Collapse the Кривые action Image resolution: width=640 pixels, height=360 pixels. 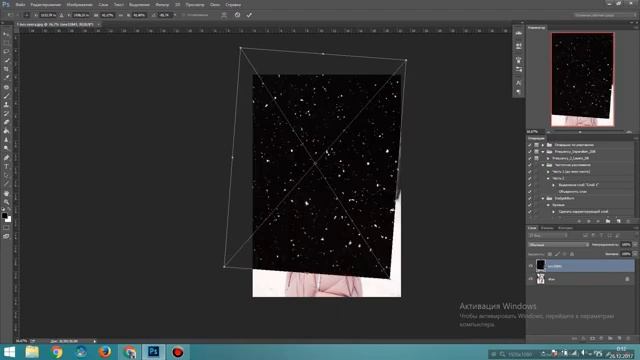[548, 205]
